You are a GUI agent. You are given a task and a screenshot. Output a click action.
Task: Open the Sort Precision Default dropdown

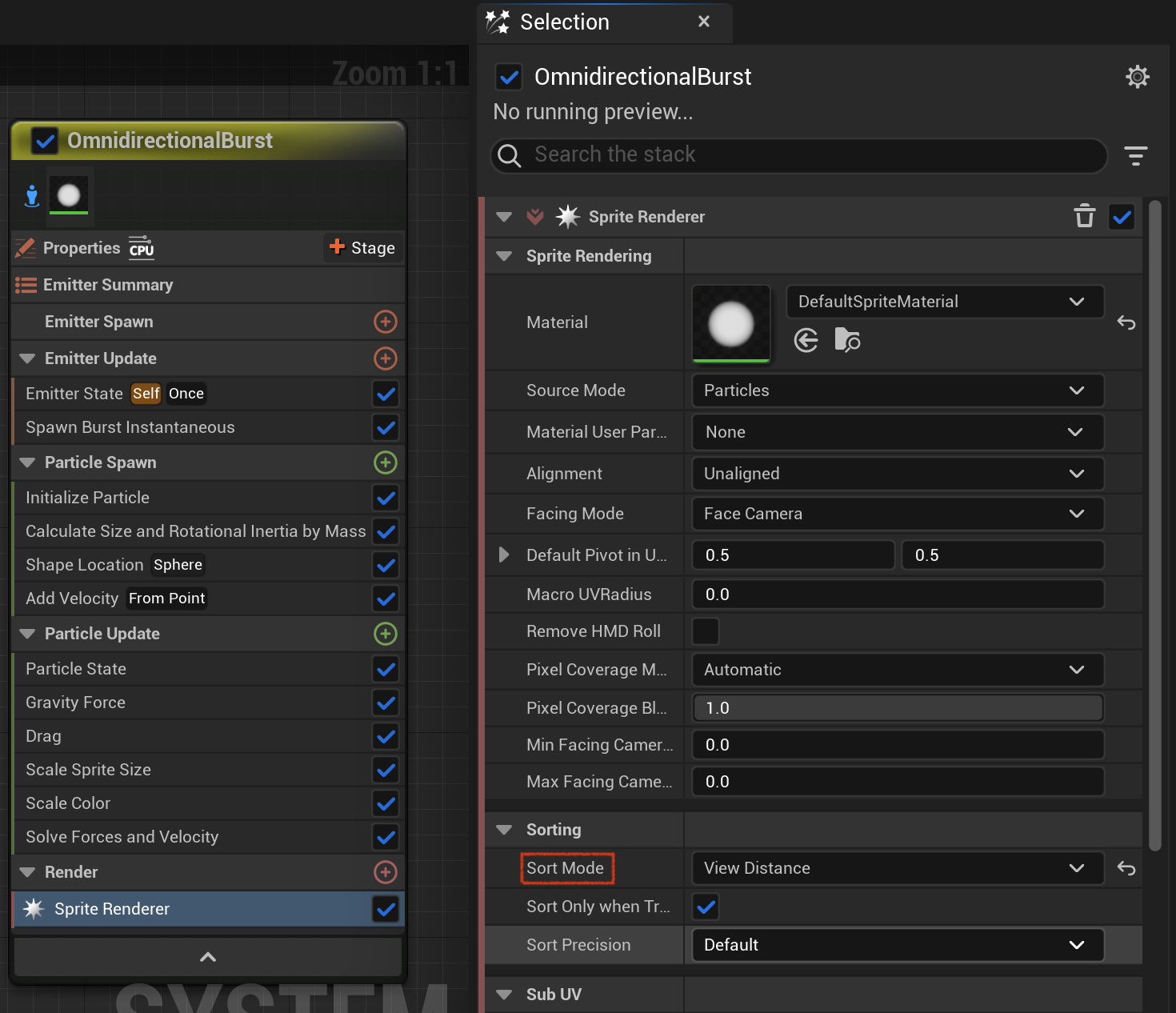tap(898, 945)
